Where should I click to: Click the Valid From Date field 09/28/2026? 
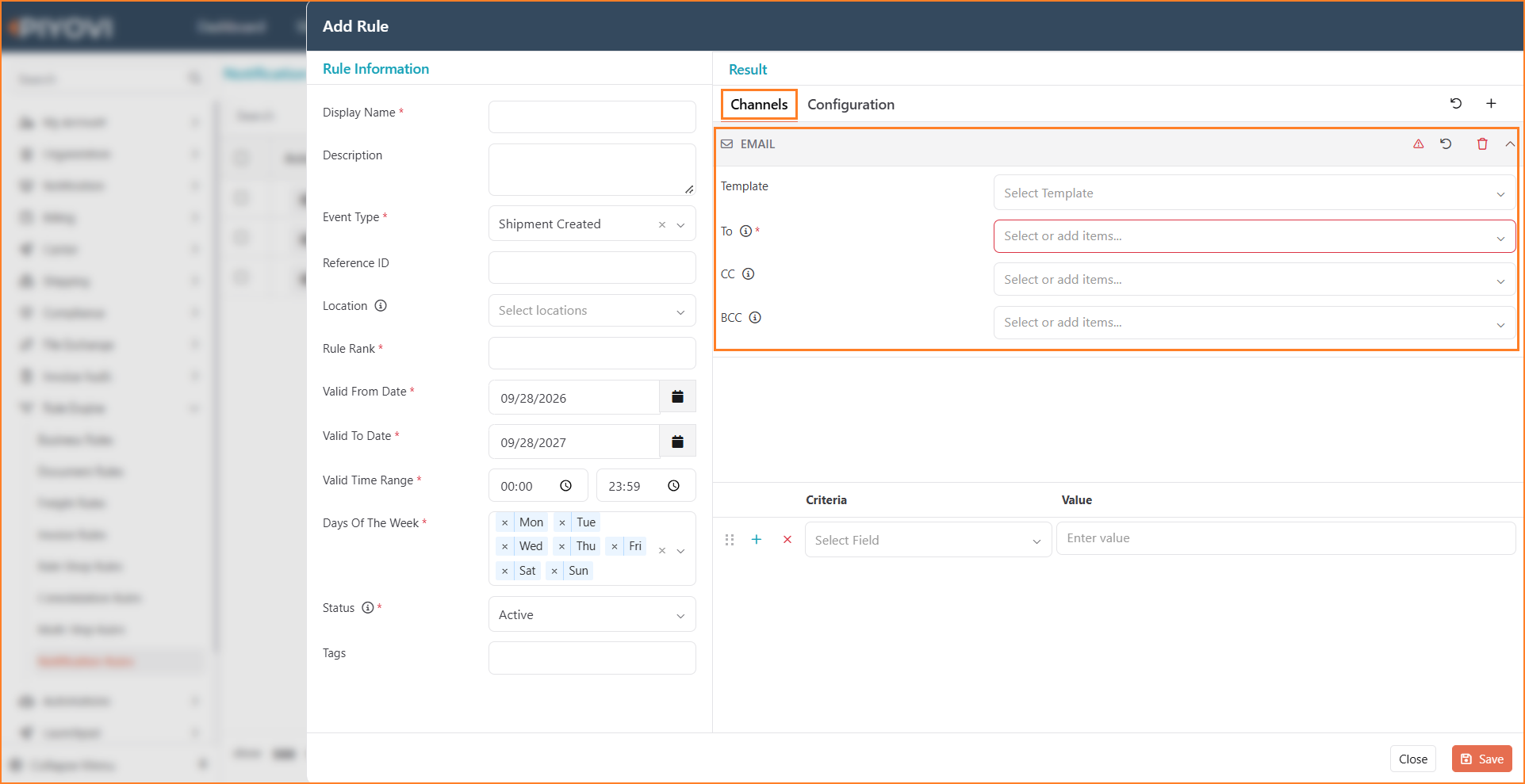[574, 397]
